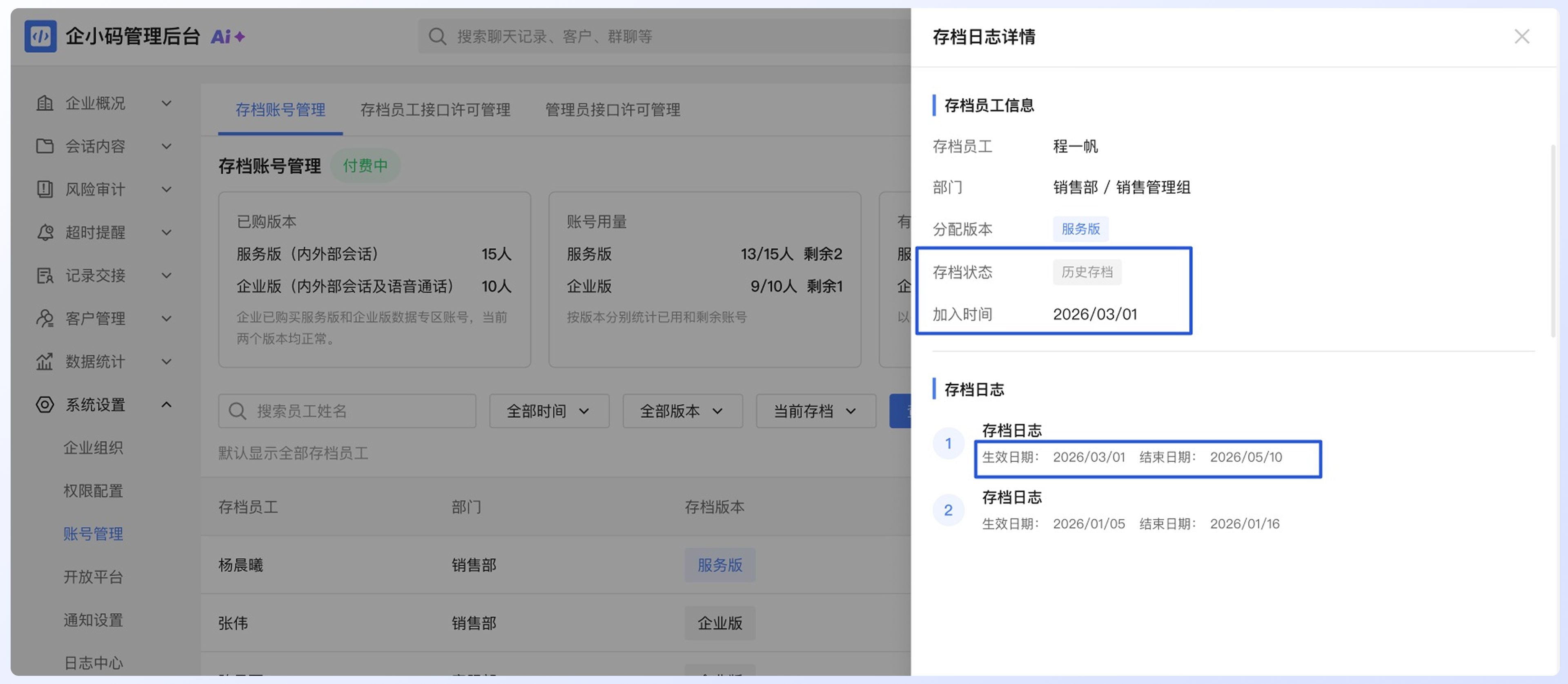Open the 全部版本 dropdown
Image resolution: width=1568 pixels, height=684 pixels.
tap(682, 411)
